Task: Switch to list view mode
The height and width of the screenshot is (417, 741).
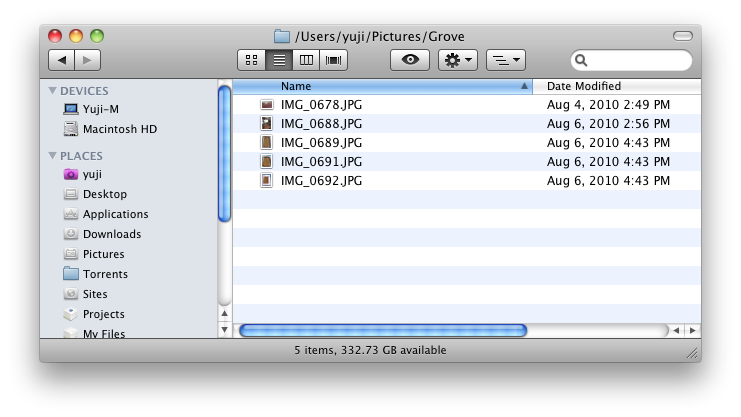Action: (279, 60)
